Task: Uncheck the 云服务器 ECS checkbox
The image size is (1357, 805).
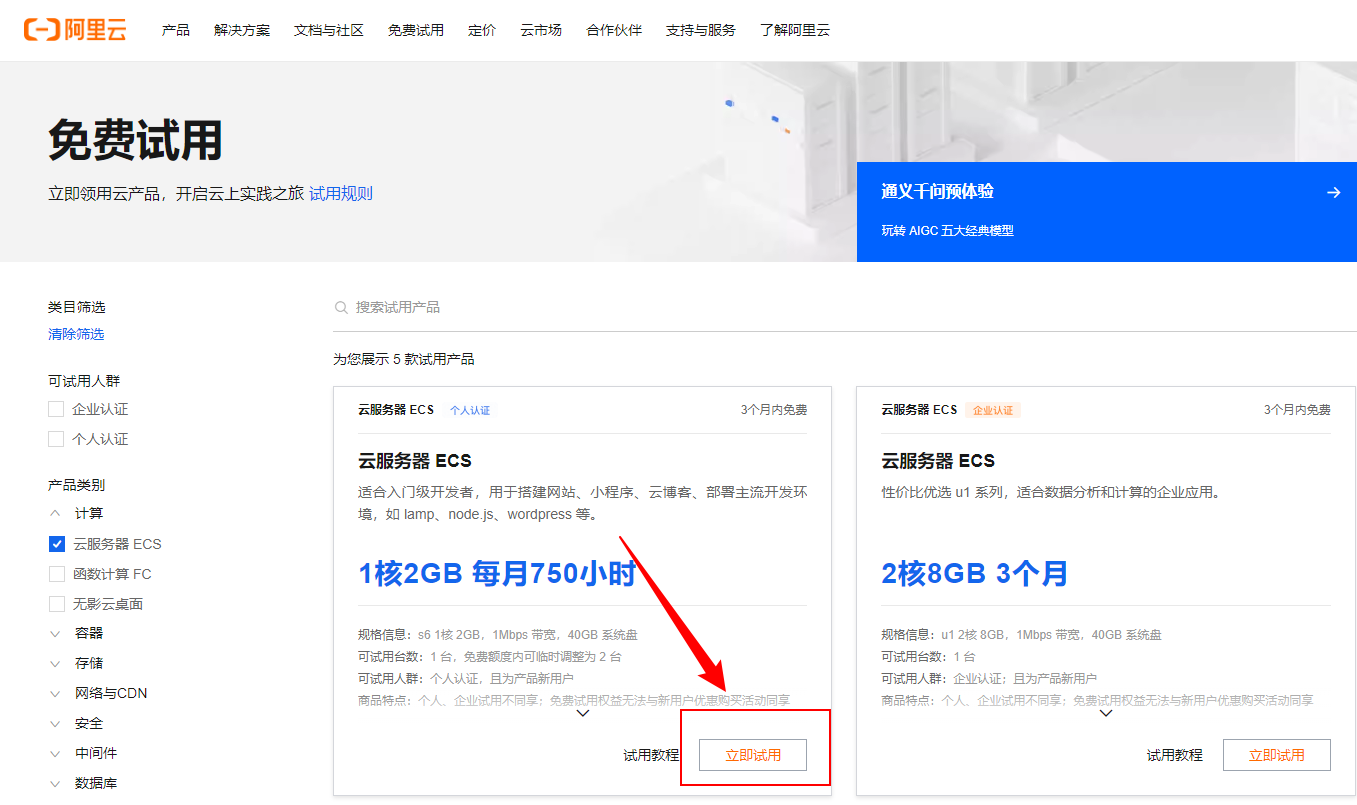Action: pos(55,543)
